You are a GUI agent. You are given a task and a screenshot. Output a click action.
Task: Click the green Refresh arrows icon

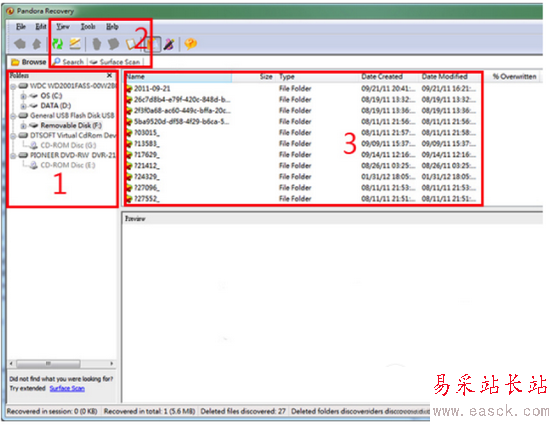58,44
